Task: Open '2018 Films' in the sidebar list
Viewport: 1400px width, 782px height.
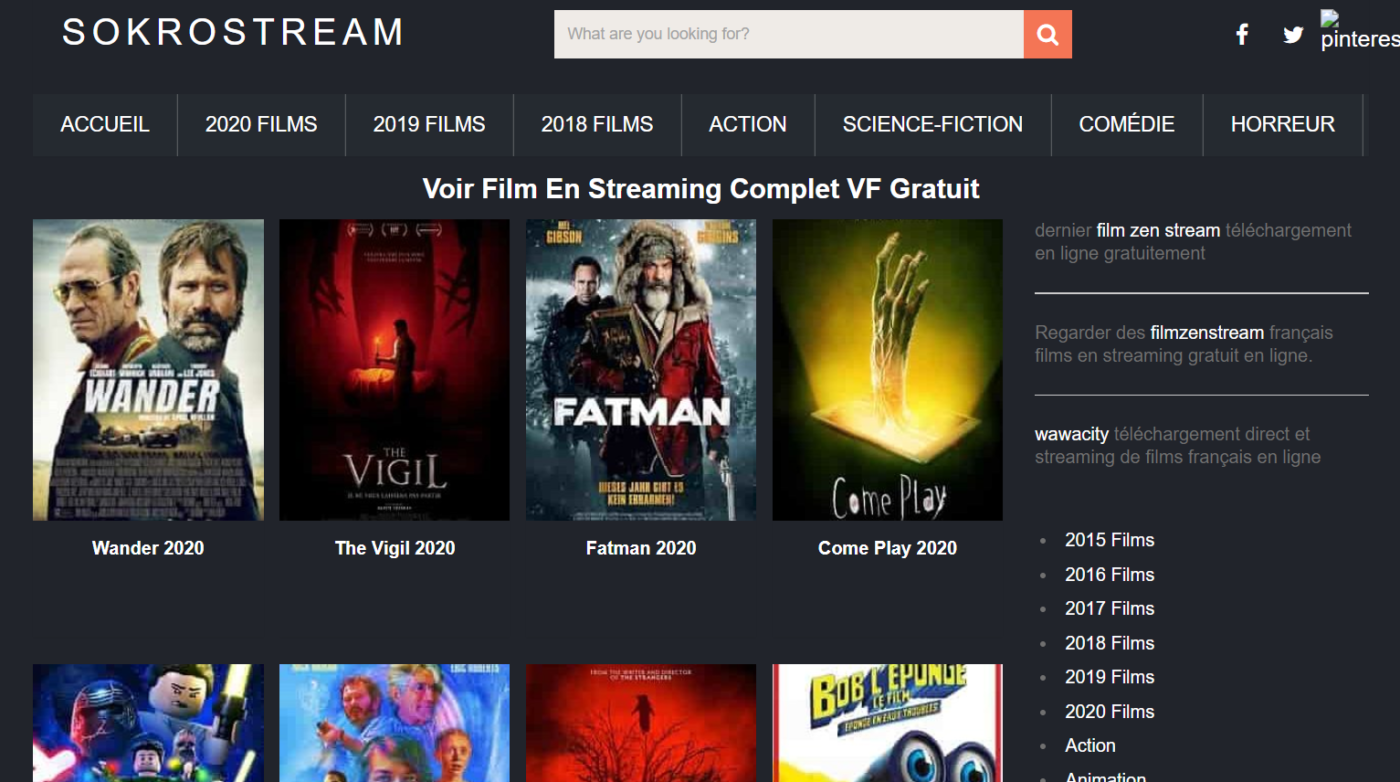Action: 1110,643
